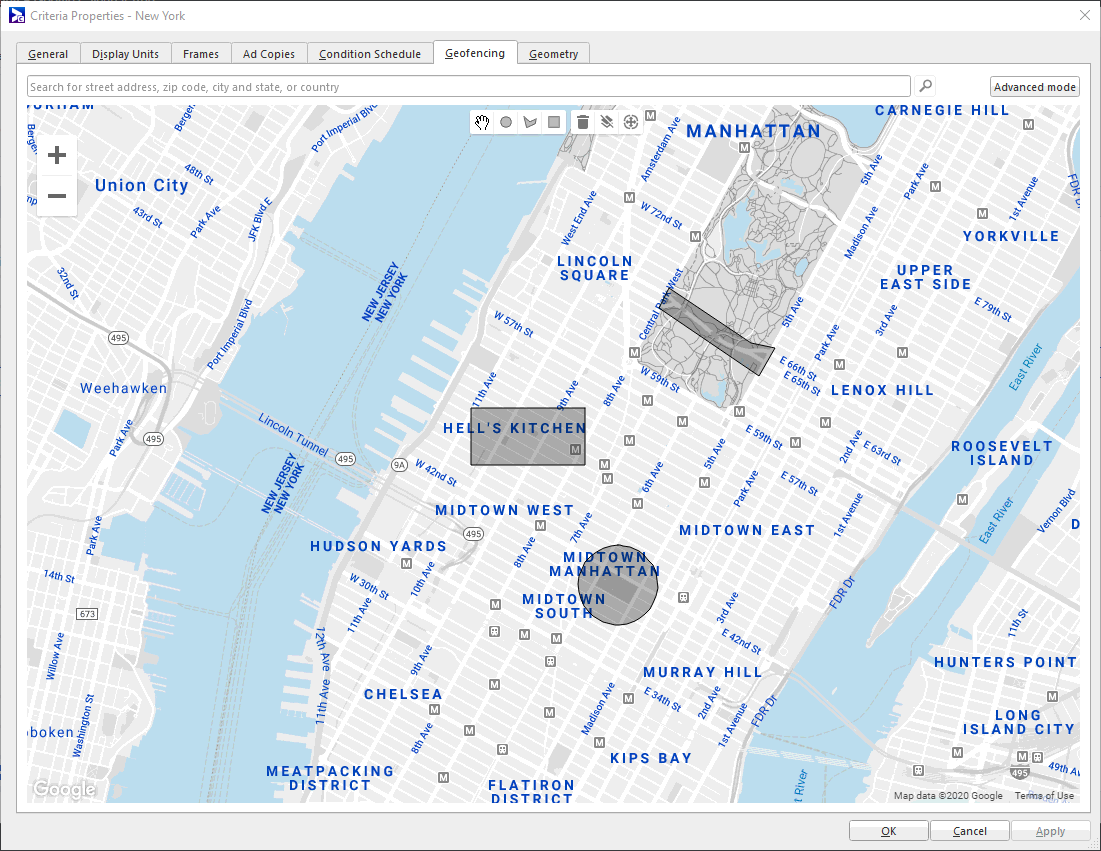Choose the polygon geofence drawing tool
1101x851 pixels.
coord(530,122)
